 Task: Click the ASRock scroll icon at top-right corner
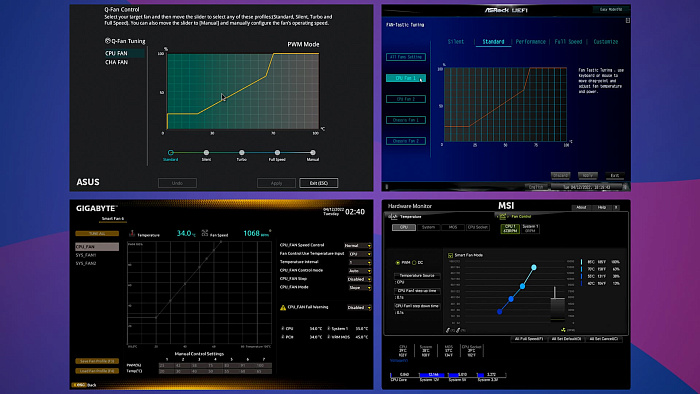coord(628,21)
